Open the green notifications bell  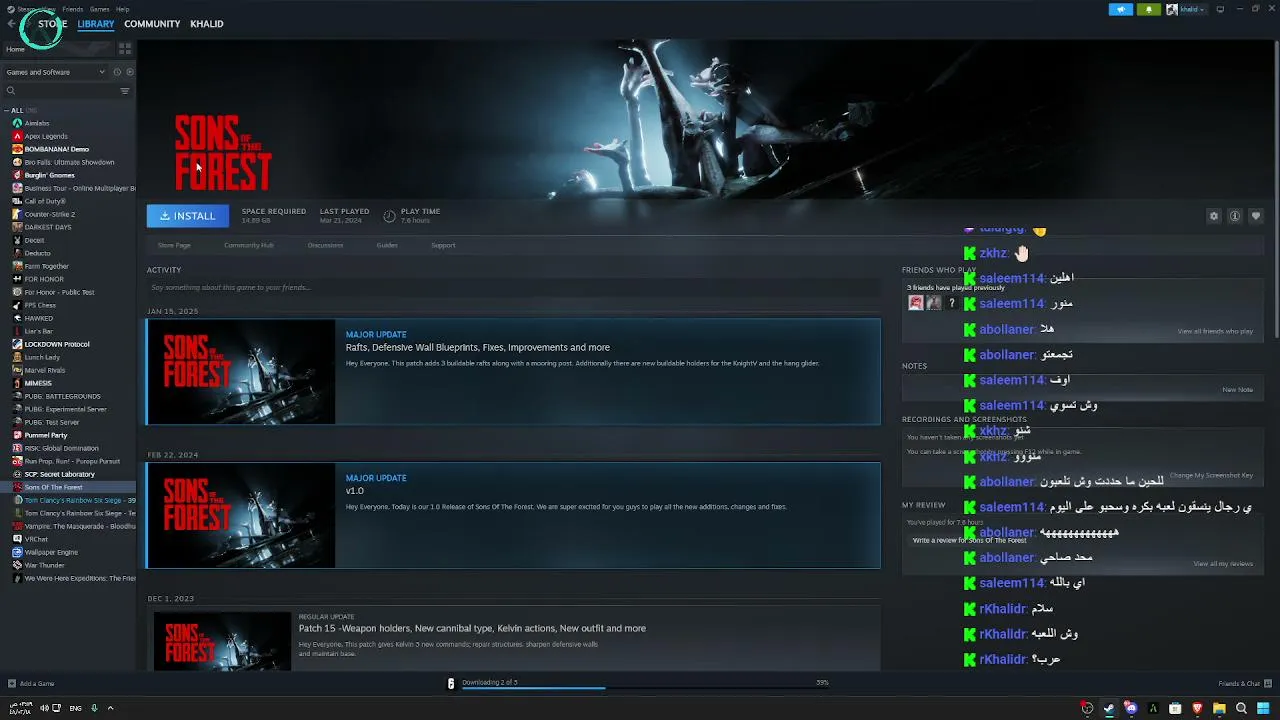pyautogui.click(x=1149, y=9)
